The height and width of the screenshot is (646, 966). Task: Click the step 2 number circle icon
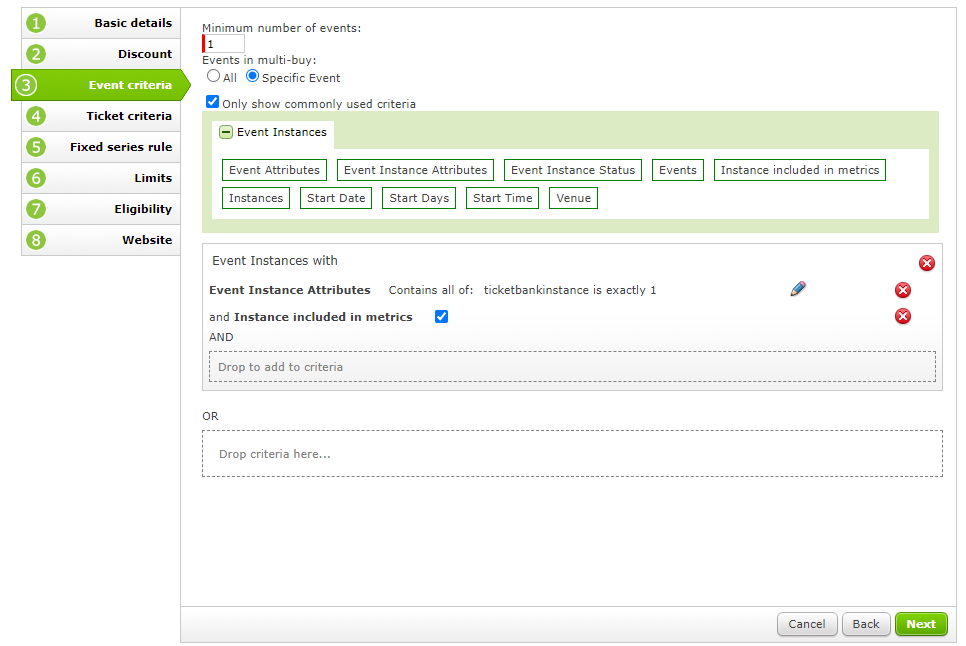(x=36, y=54)
